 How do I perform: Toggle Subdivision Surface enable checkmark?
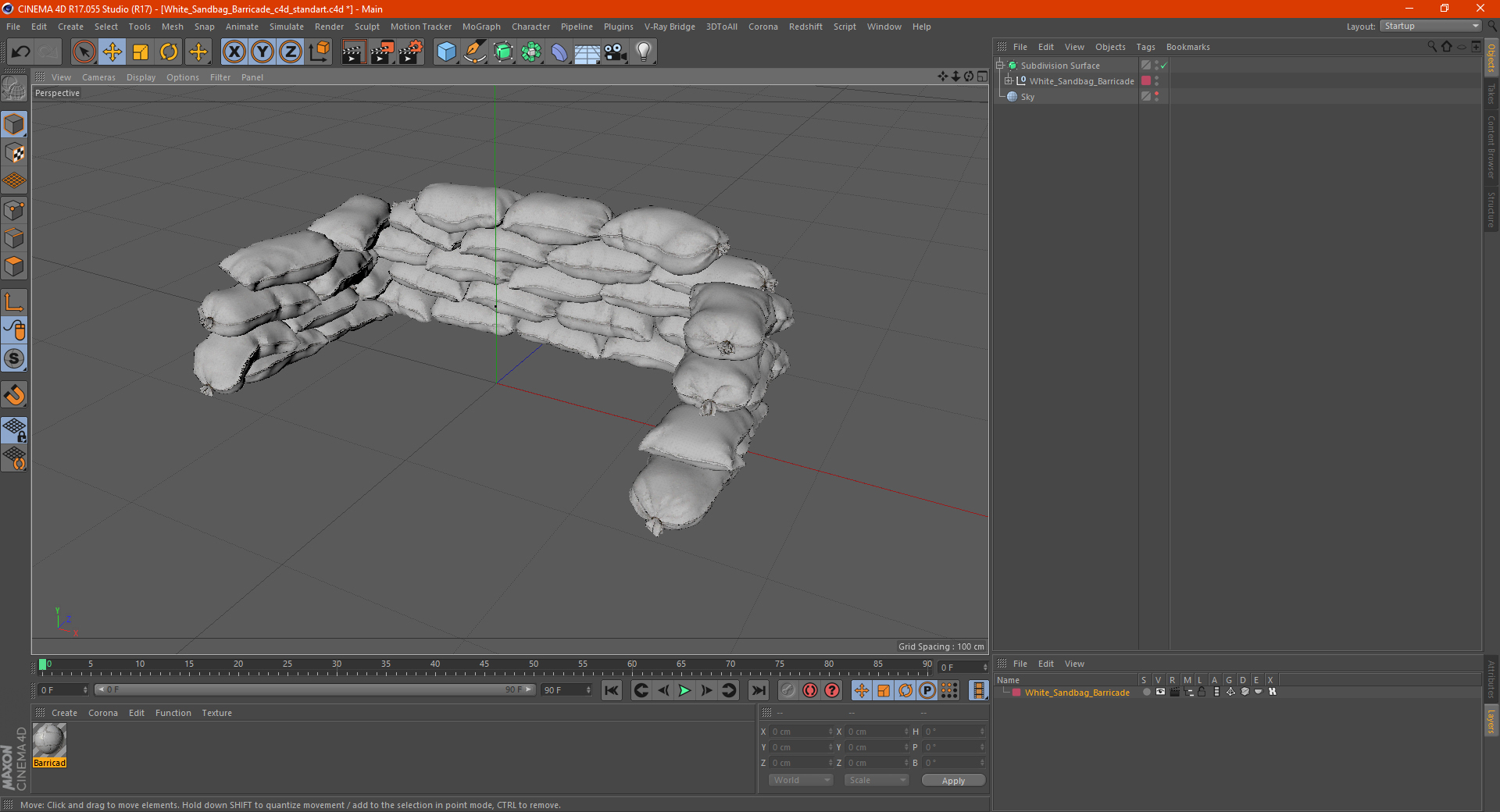coord(1163,66)
